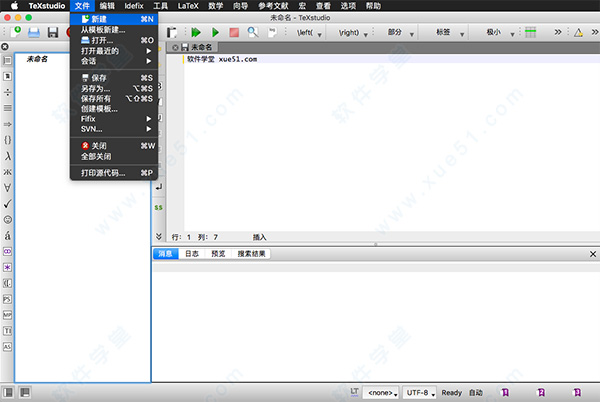The width and height of the screenshot is (600, 402).
Task: Open the smiley favorites symbols panel
Action: 7,220
